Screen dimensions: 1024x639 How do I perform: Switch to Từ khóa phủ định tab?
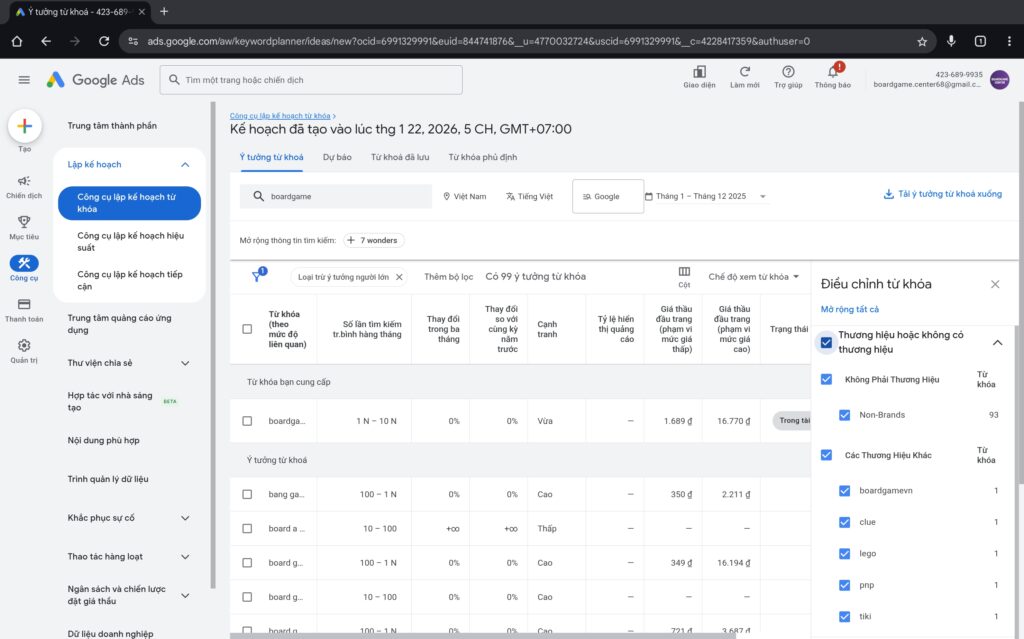482,157
